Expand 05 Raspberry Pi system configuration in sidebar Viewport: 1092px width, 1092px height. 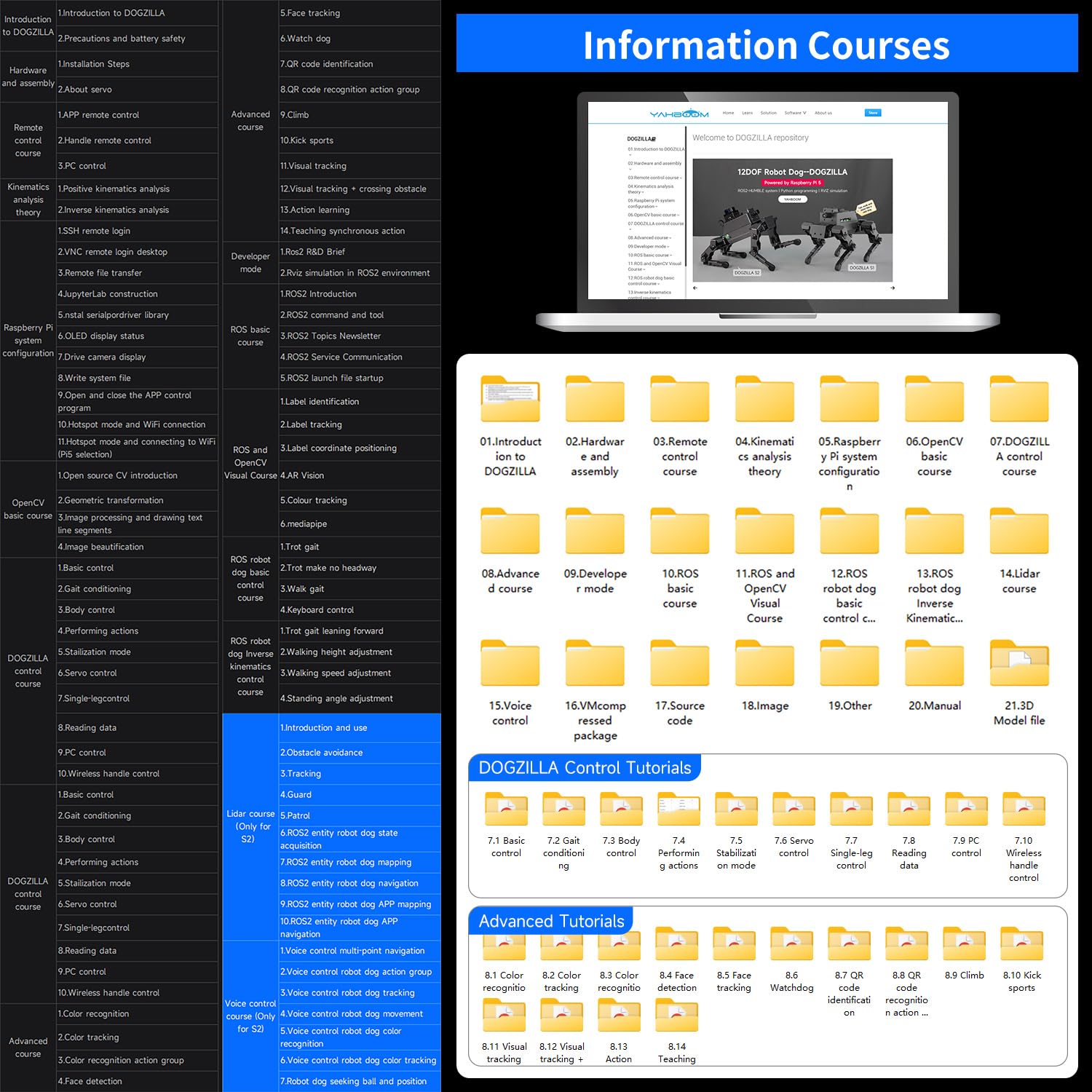pyautogui.click(x=652, y=203)
